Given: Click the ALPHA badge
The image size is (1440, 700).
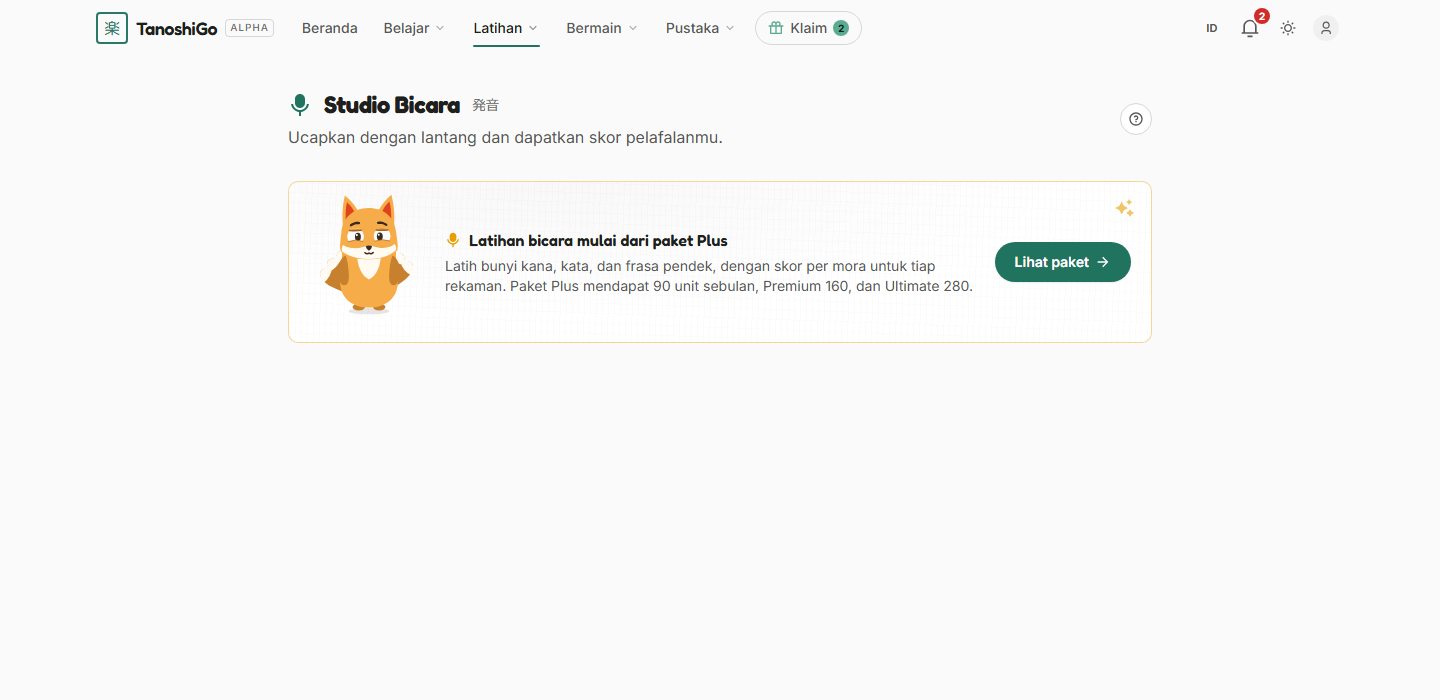Looking at the screenshot, I should [x=249, y=28].
